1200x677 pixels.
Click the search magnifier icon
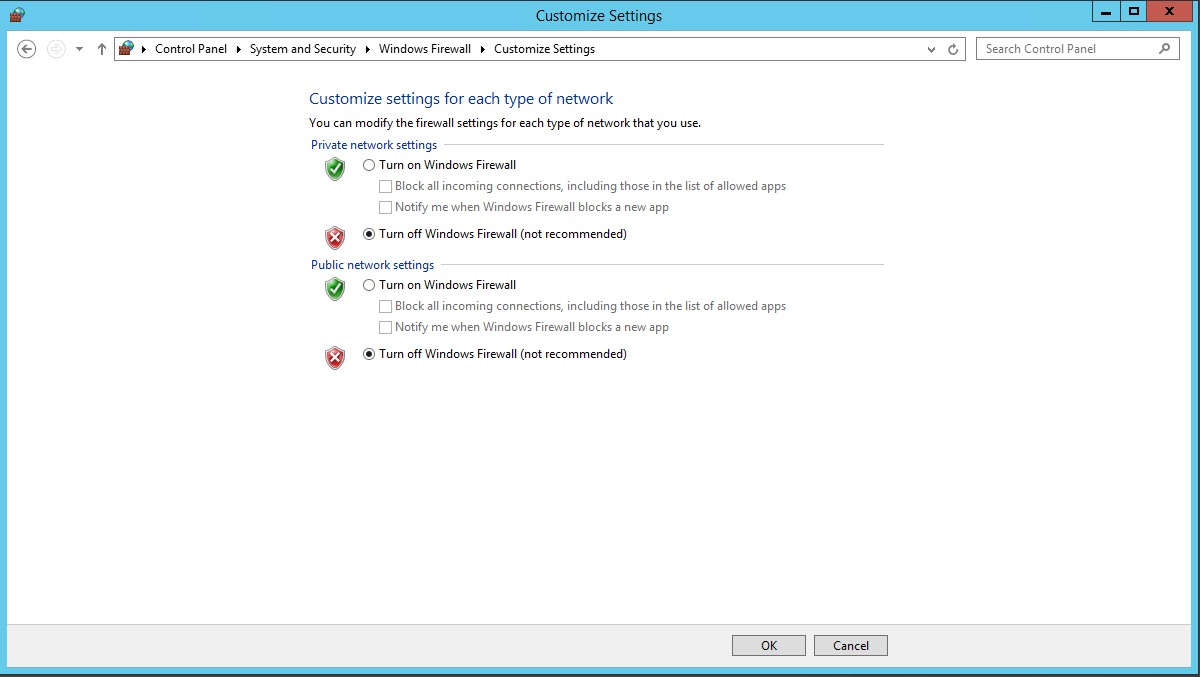(x=1164, y=49)
